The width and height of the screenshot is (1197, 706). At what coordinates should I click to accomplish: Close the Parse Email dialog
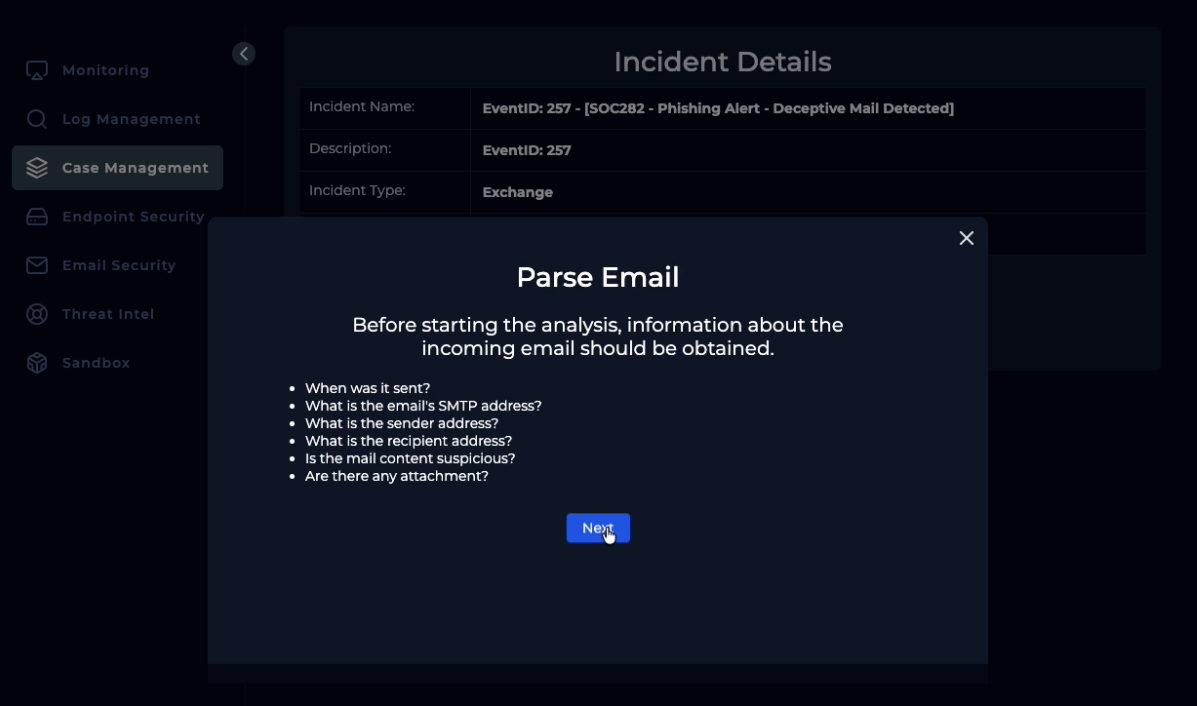pos(966,238)
